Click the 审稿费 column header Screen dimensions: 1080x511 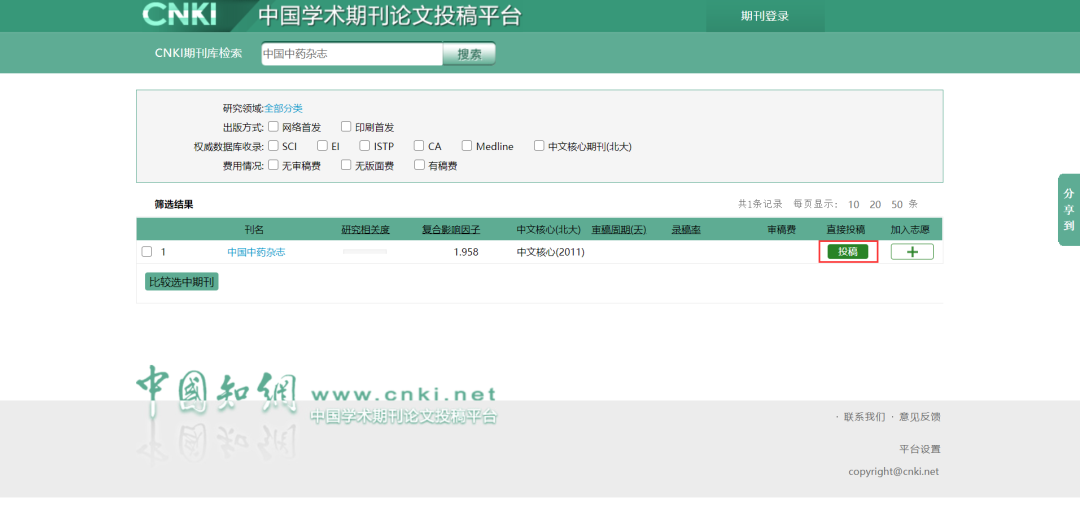coord(782,229)
